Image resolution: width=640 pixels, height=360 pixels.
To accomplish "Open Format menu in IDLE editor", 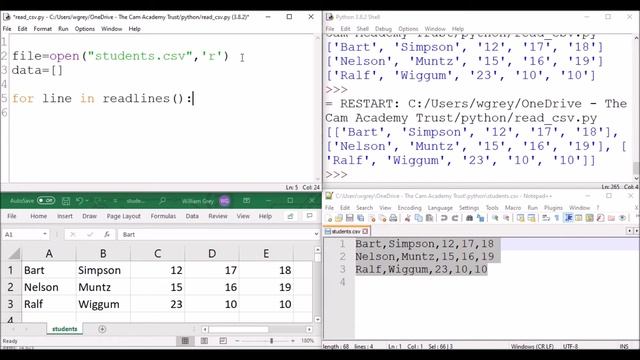I will 42,29.
